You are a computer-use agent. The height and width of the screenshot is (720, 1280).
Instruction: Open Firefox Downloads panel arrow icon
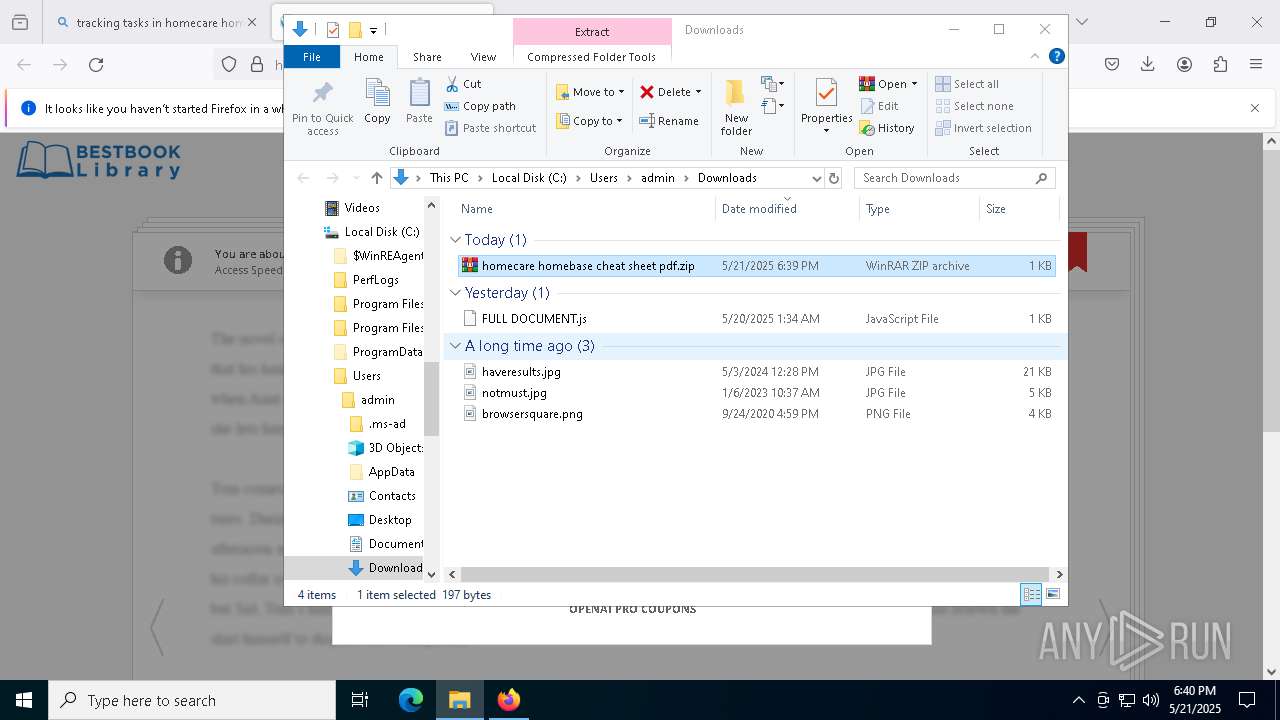(1148, 65)
